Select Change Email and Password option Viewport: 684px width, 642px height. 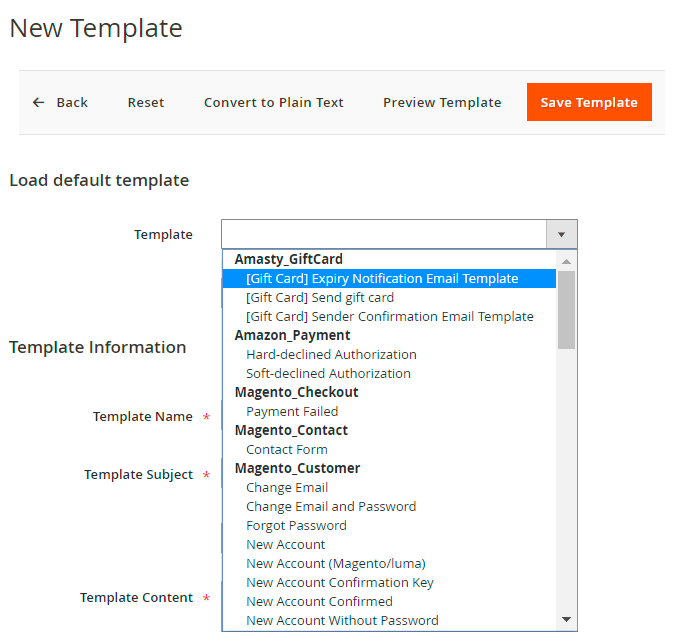(x=331, y=506)
